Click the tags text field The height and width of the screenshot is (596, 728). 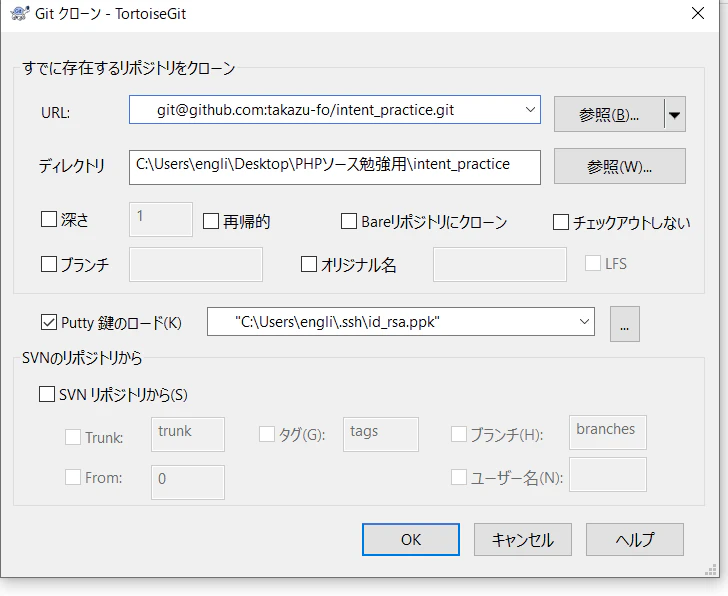point(381,434)
